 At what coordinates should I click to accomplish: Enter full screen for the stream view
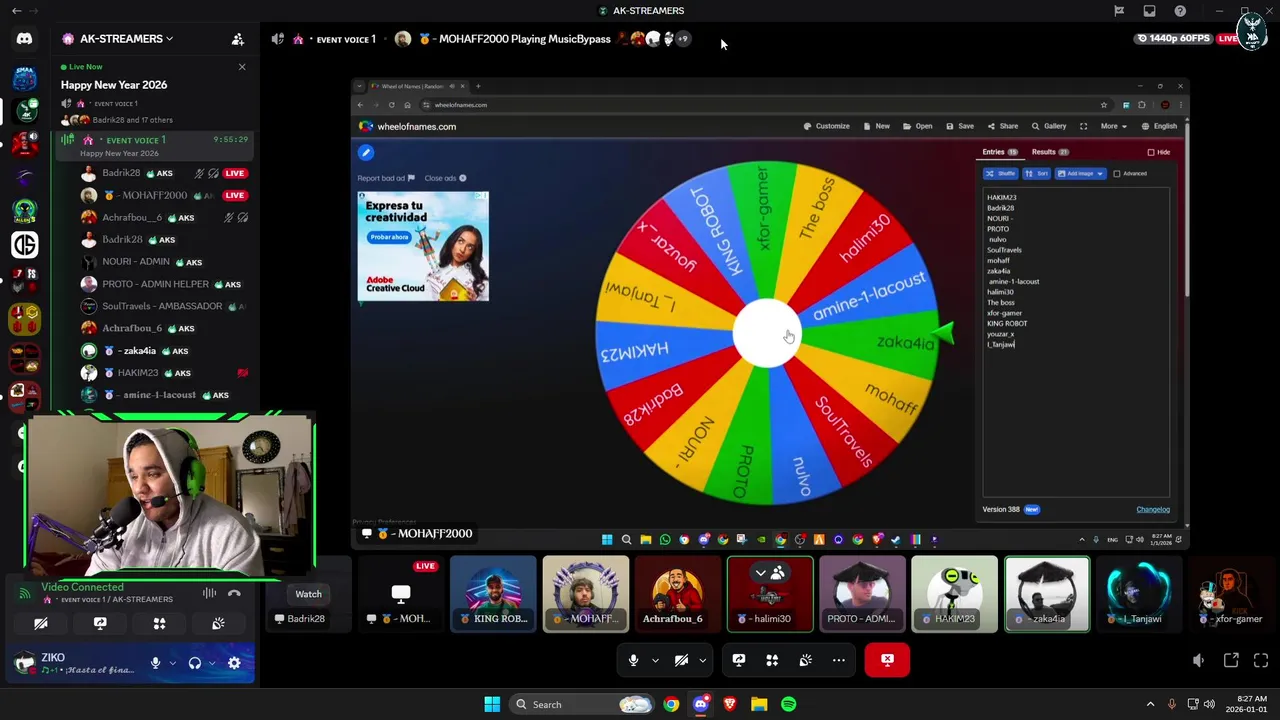point(1261,660)
